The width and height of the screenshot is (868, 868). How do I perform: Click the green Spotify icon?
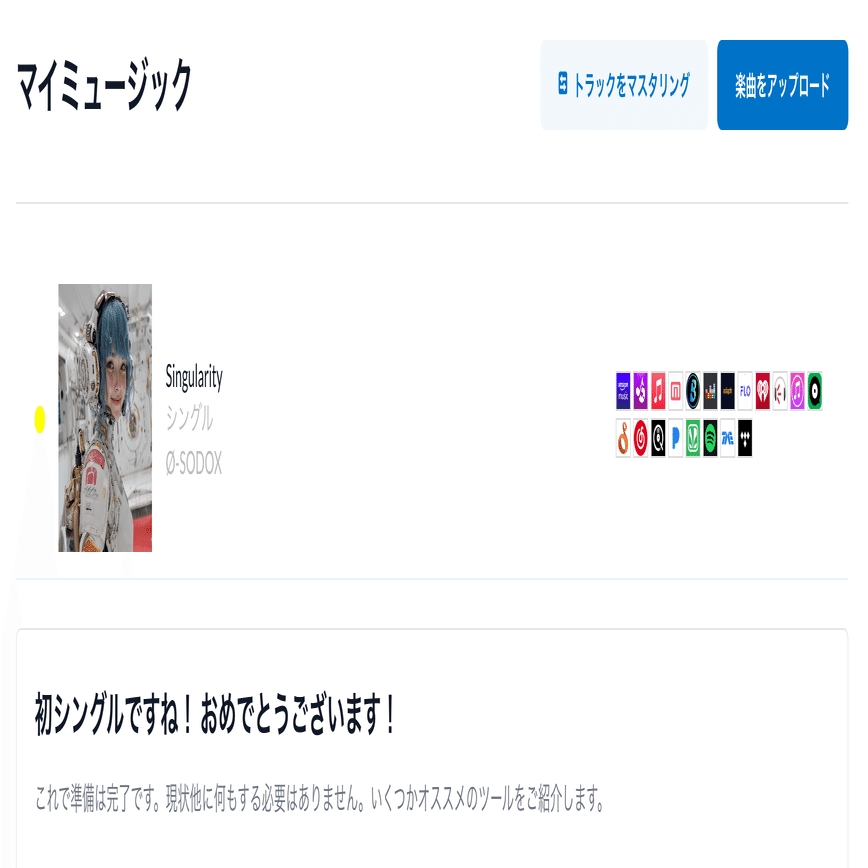pyautogui.click(x=710, y=438)
